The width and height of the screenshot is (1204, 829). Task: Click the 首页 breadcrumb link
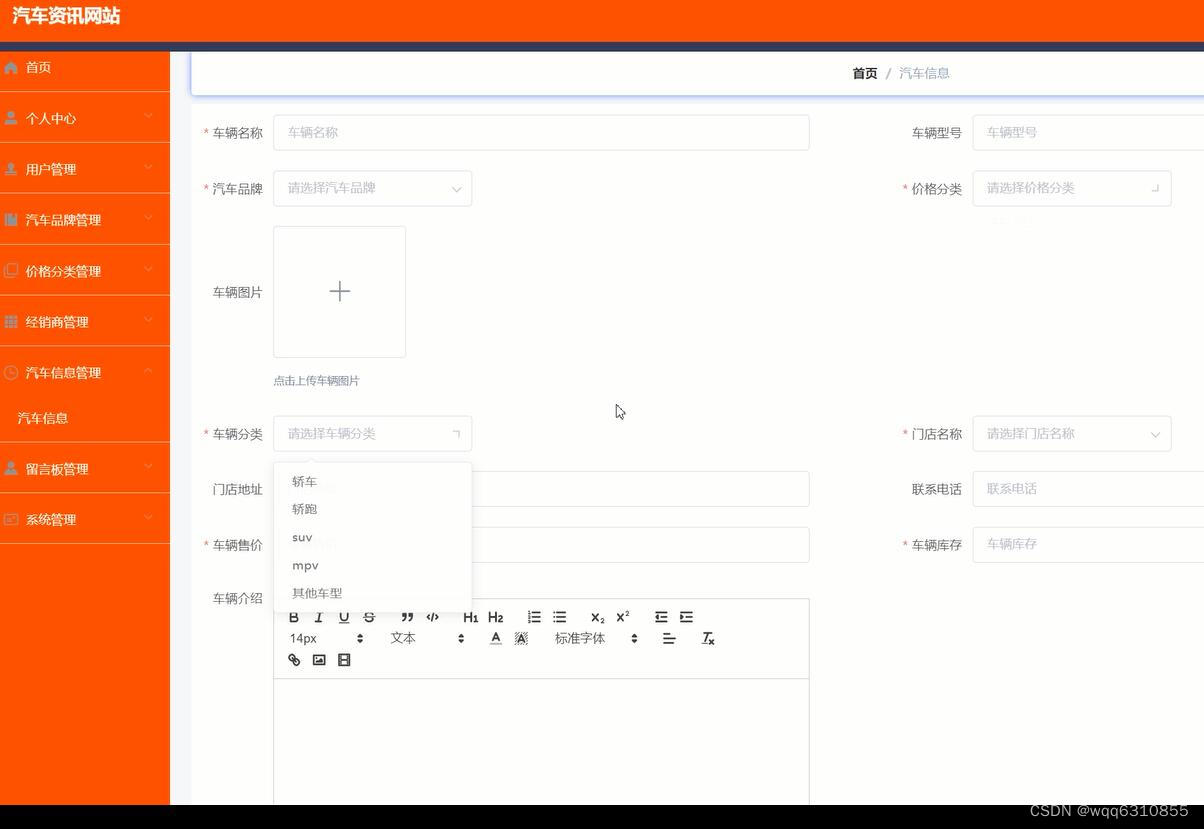coord(865,73)
